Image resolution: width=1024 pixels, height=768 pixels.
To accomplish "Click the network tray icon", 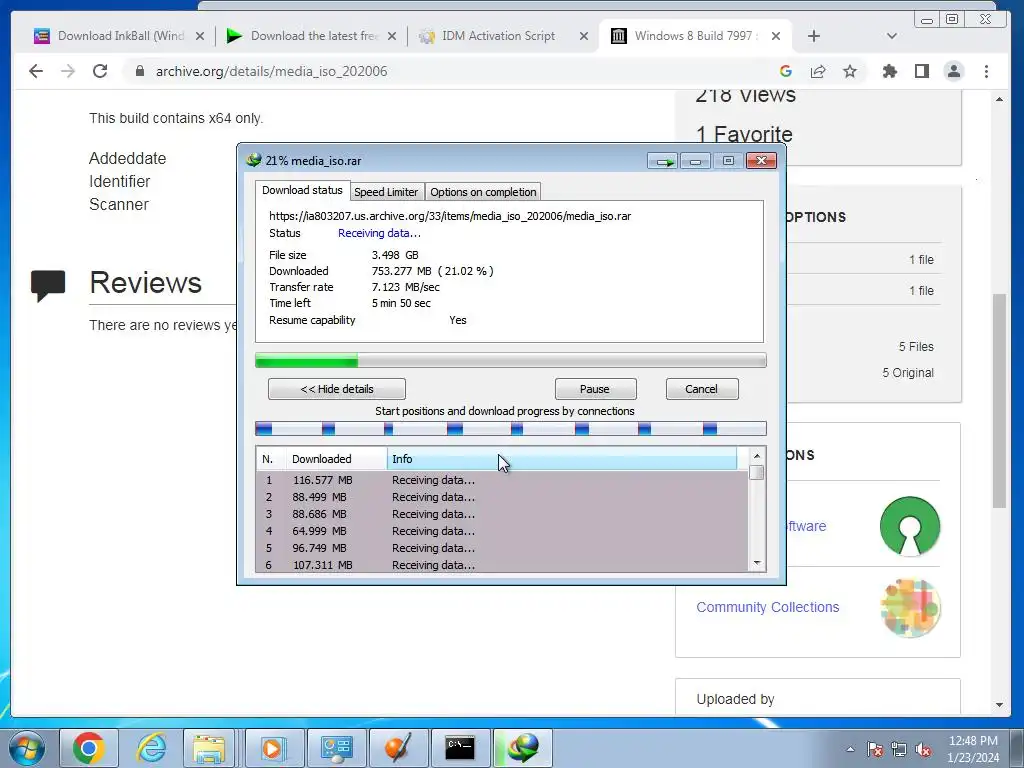I will pos(899,749).
